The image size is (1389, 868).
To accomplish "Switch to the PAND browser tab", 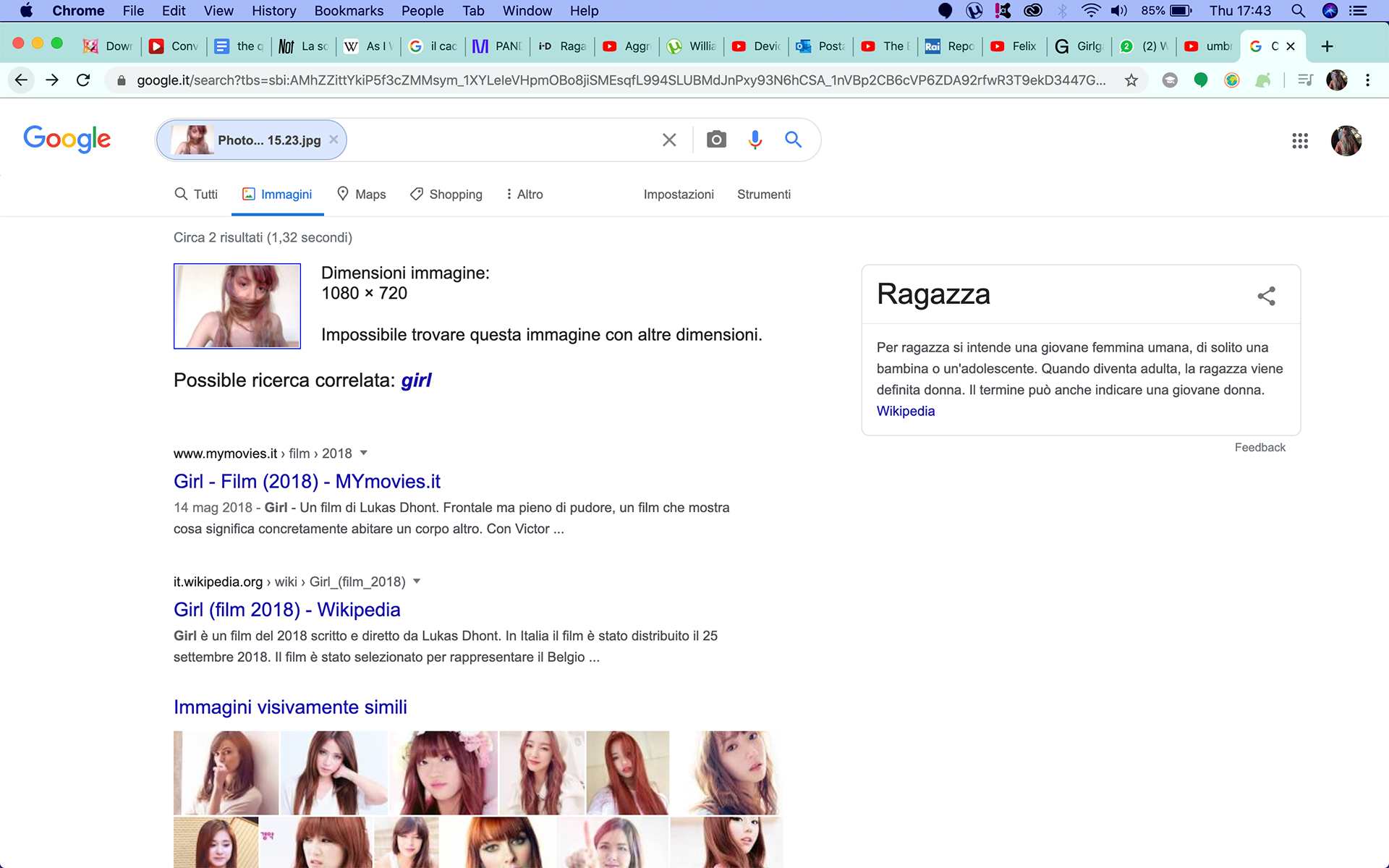I will tap(498, 46).
